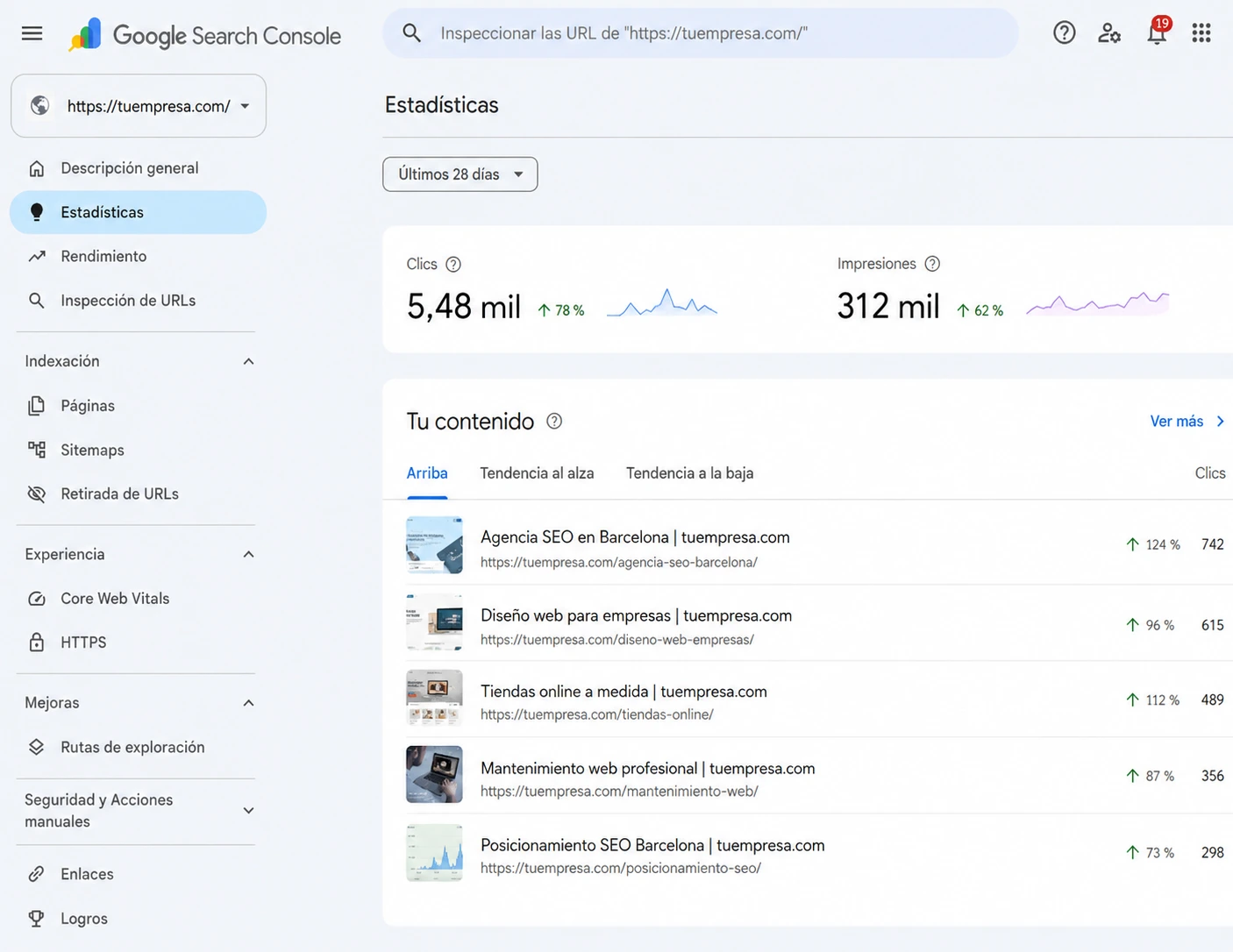Open the Logros sidebar item
The height and width of the screenshot is (952, 1233).
pos(138,919)
